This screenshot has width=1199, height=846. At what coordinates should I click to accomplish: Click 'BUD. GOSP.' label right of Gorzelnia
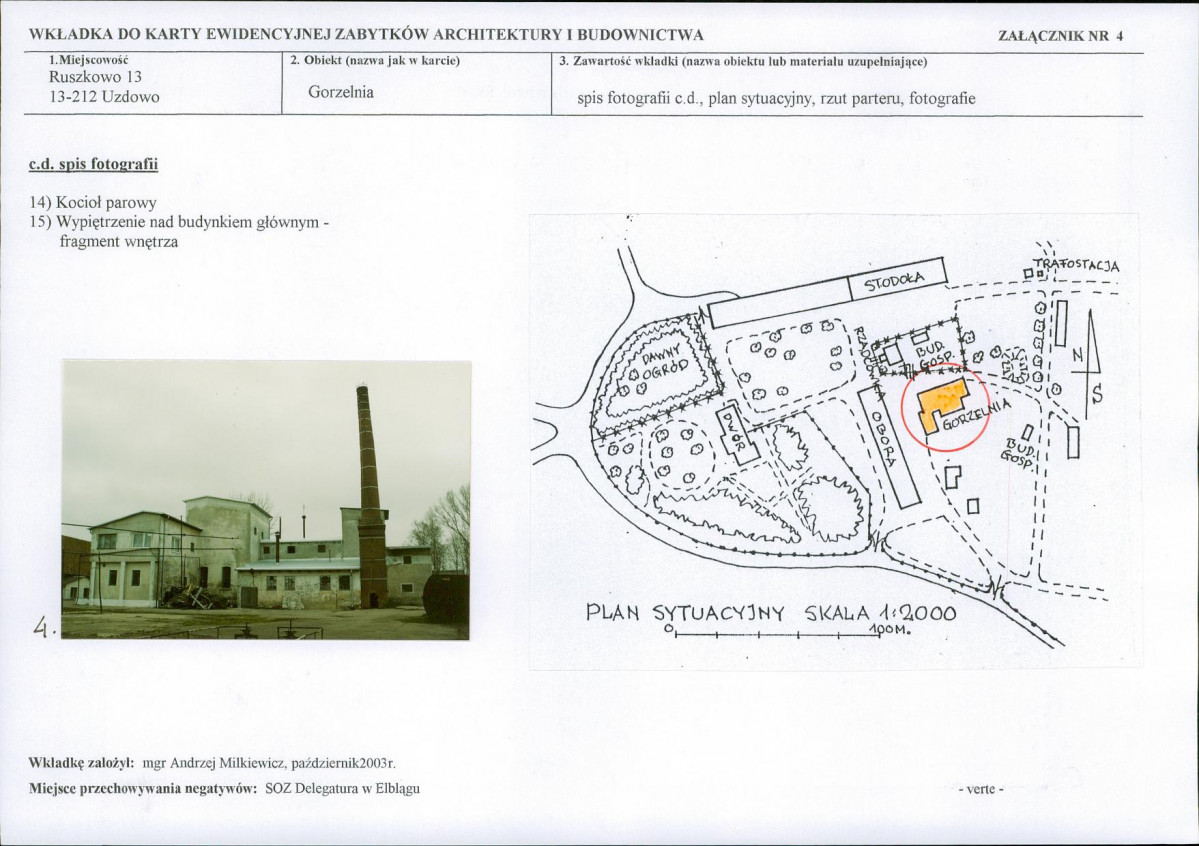(1021, 452)
